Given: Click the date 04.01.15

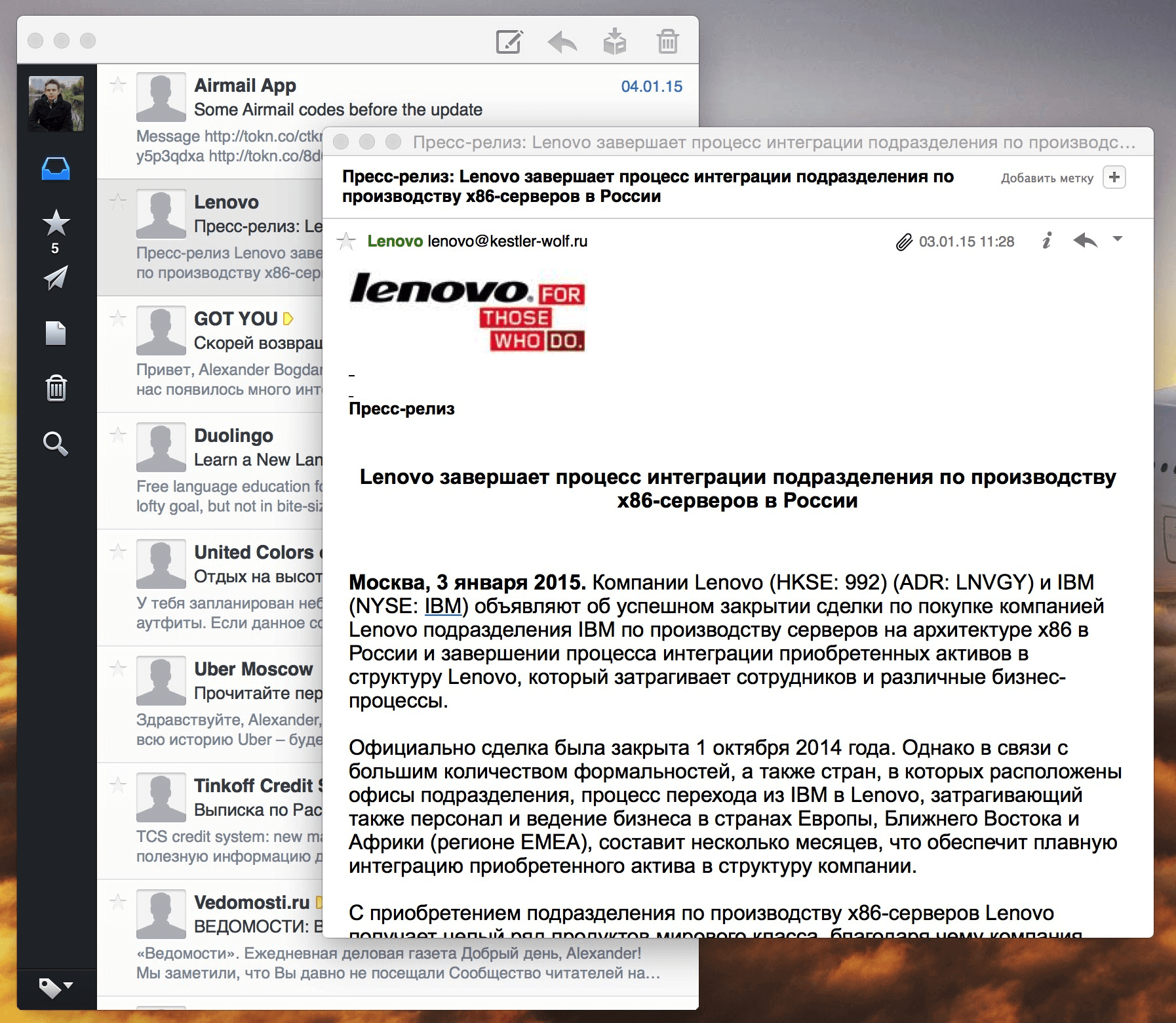Looking at the screenshot, I should [652, 87].
